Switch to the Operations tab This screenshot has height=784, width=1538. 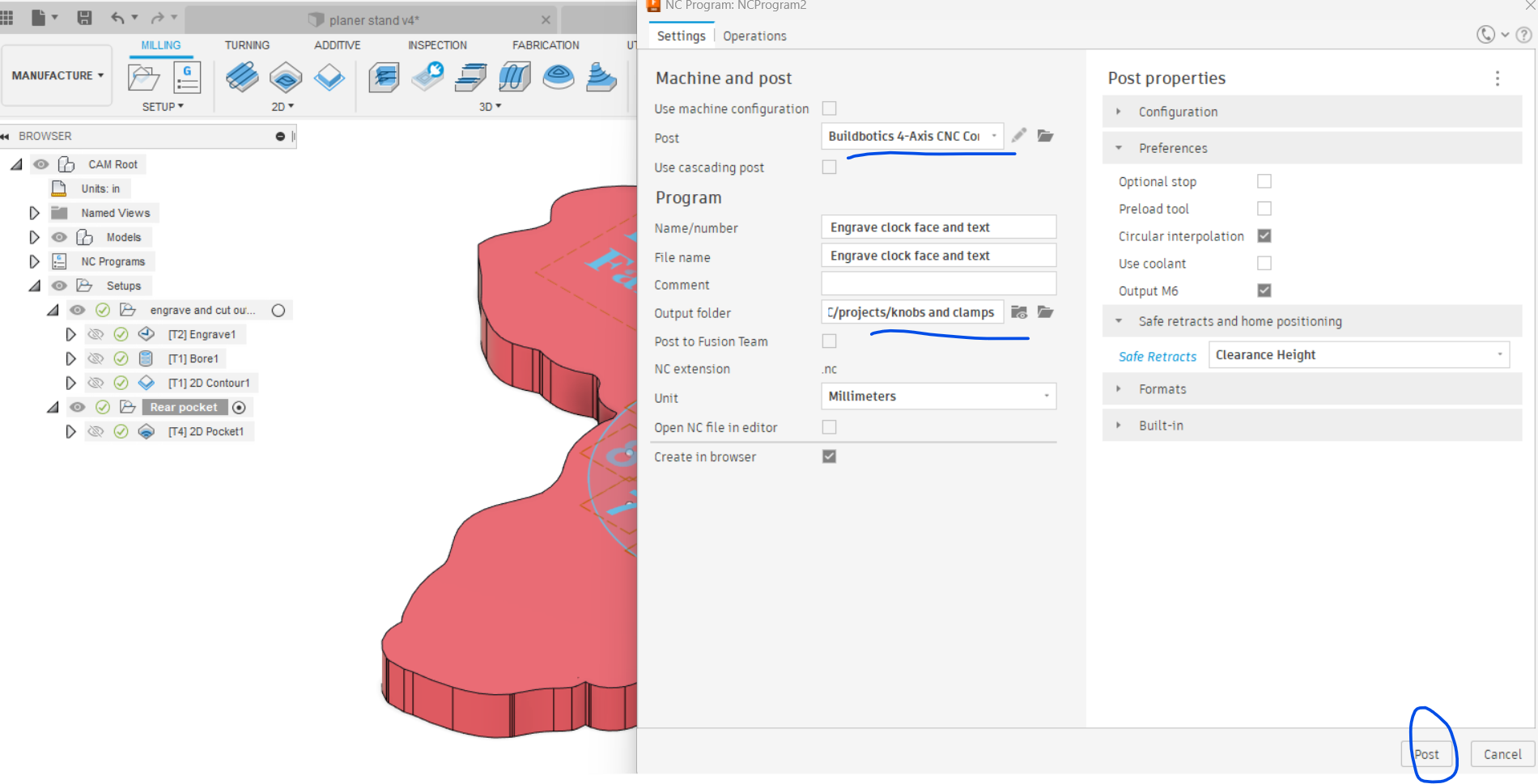pyautogui.click(x=754, y=36)
